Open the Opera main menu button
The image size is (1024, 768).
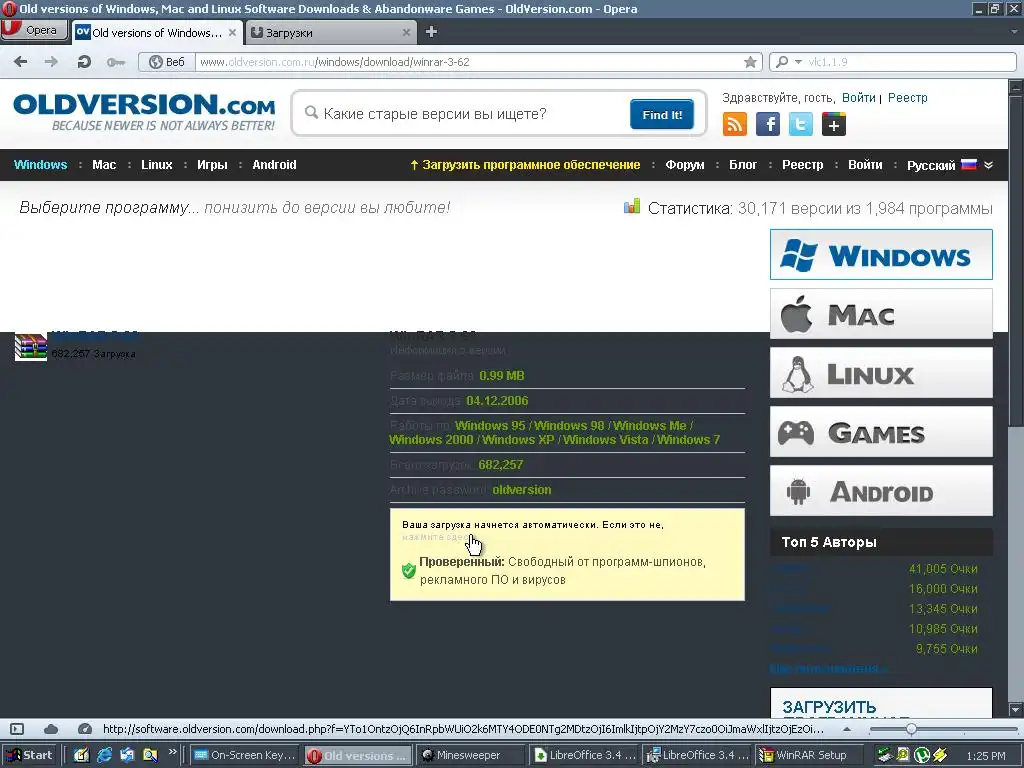point(34,30)
